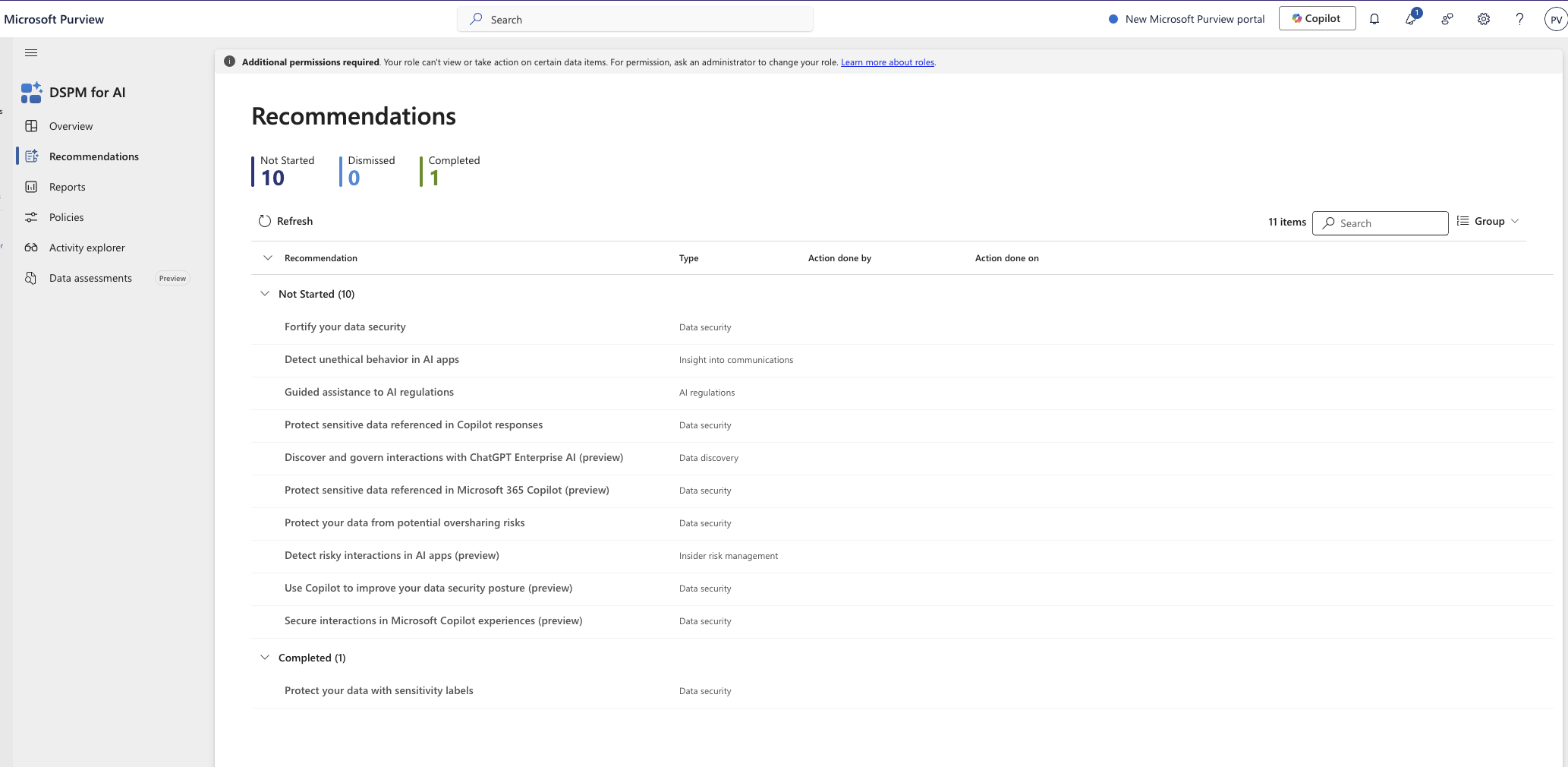
Task: Click the help question mark icon
Action: [x=1519, y=19]
